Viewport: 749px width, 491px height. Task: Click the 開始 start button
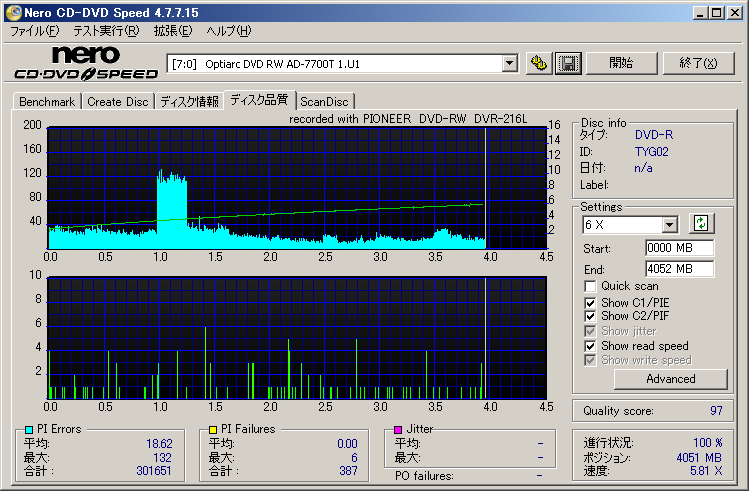point(621,63)
